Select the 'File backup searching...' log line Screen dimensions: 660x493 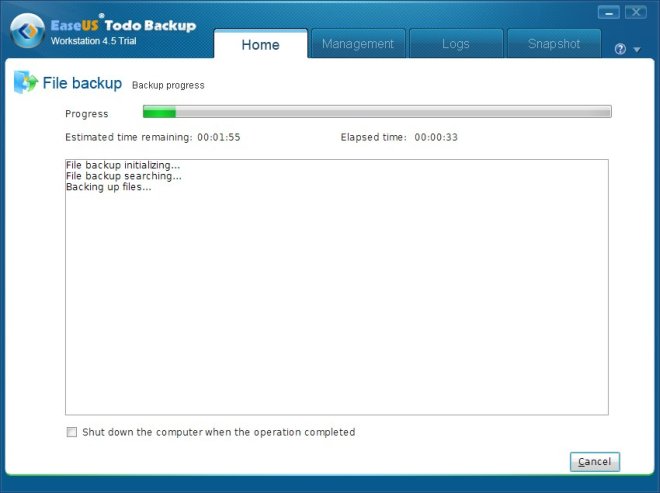(124, 176)
